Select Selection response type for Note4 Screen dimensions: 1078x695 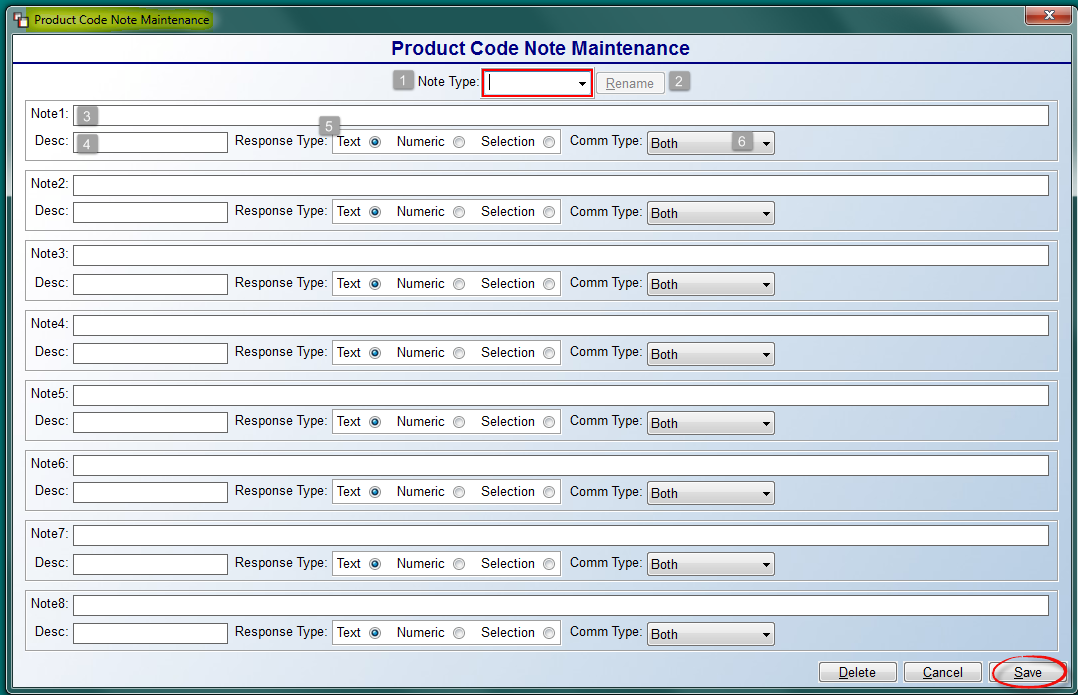click(x=549, y=353)
